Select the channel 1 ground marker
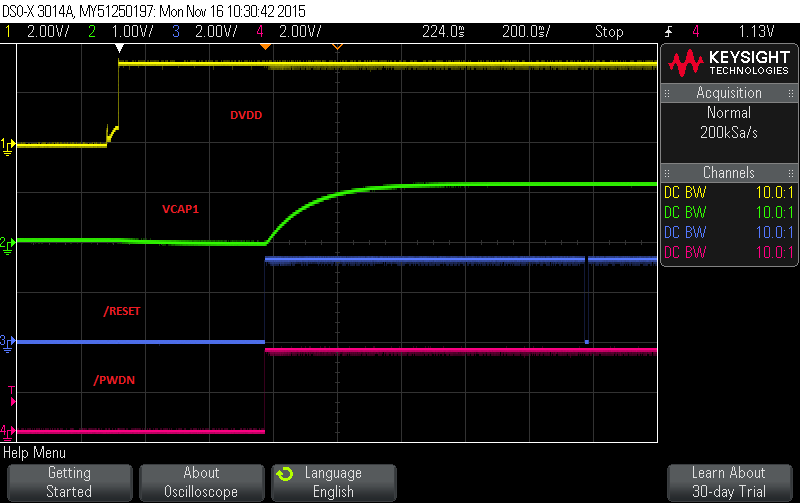 pos(7,146)
